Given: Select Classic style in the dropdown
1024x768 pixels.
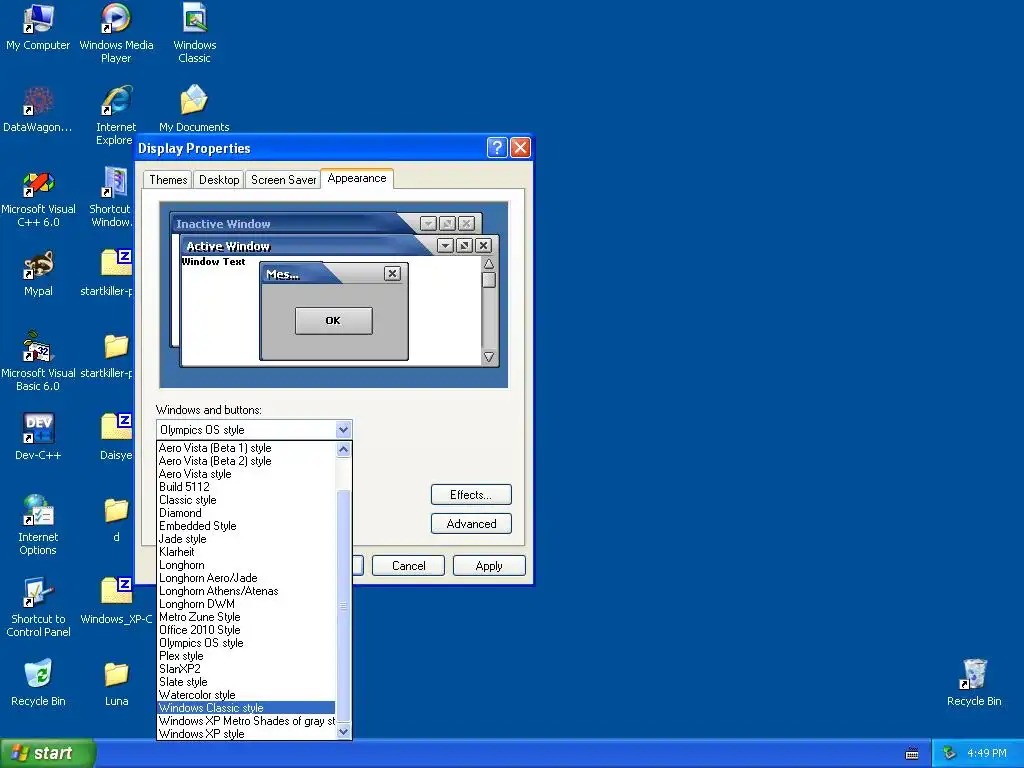Looking at the screenshot, I should (246, 500).
